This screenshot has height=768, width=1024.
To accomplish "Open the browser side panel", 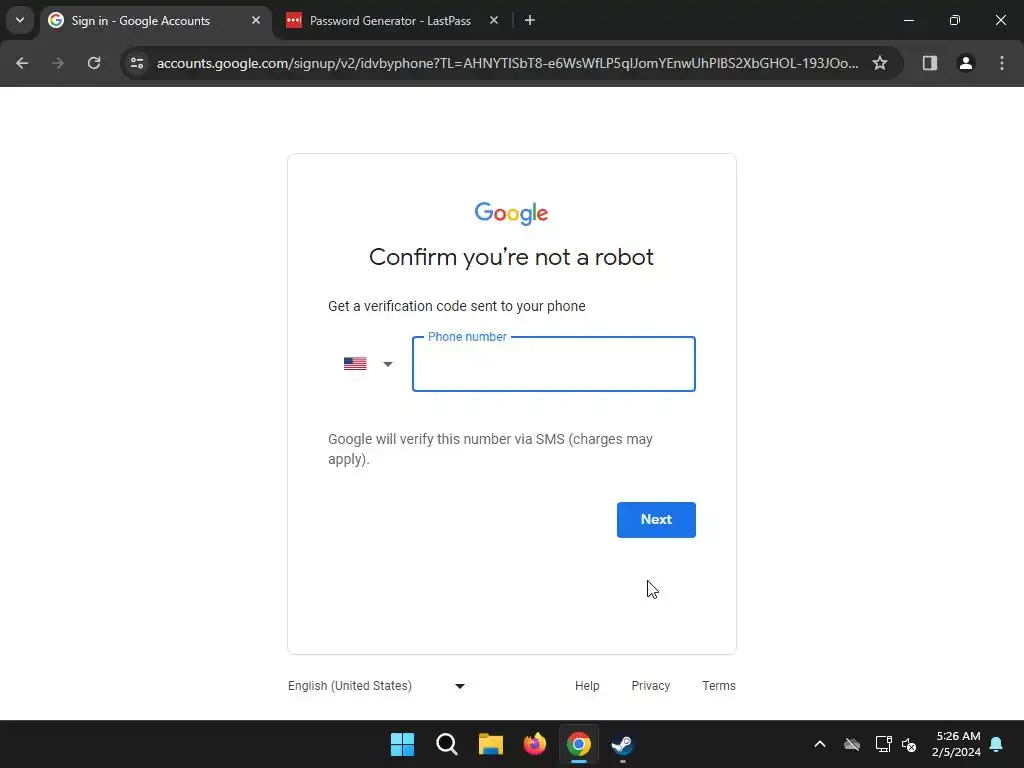I will coord(929,63).
